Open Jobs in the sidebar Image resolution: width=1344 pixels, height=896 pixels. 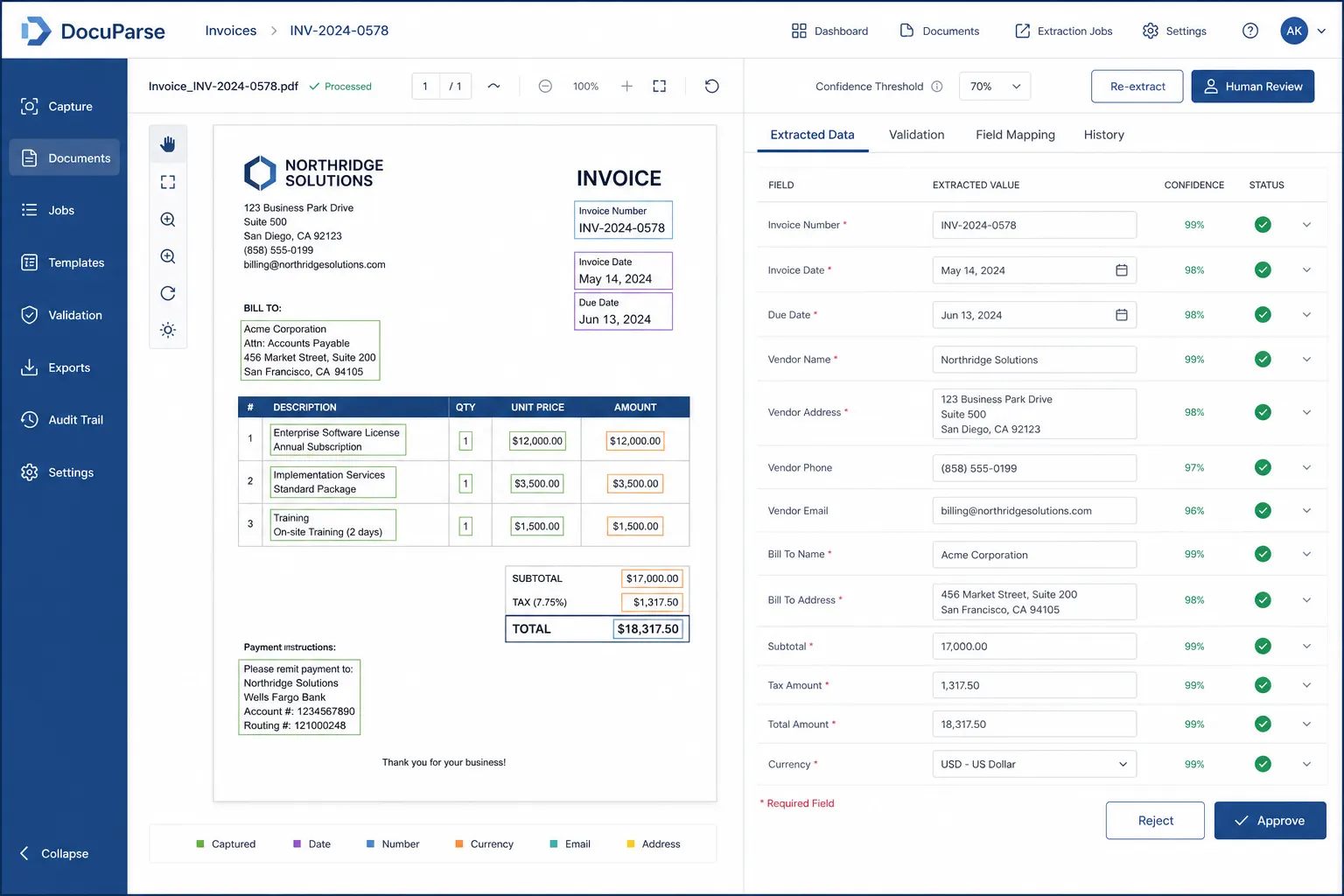pyautogui.click(x=65, y=210)
